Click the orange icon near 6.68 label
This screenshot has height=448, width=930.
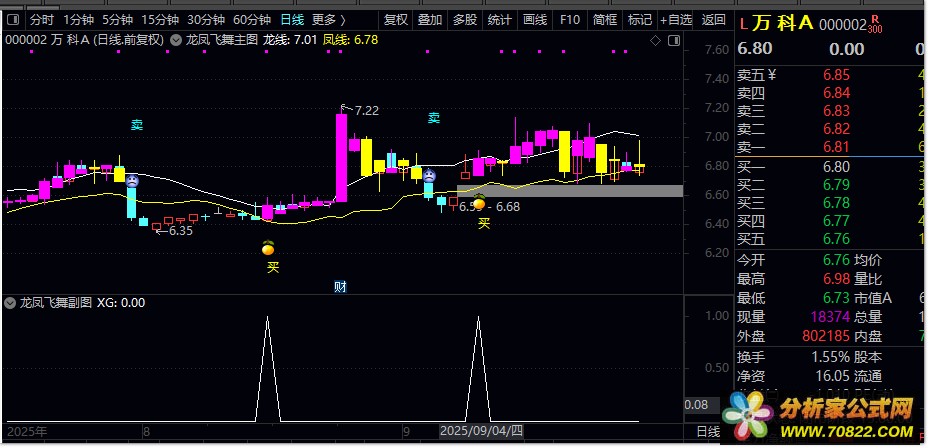479,202
